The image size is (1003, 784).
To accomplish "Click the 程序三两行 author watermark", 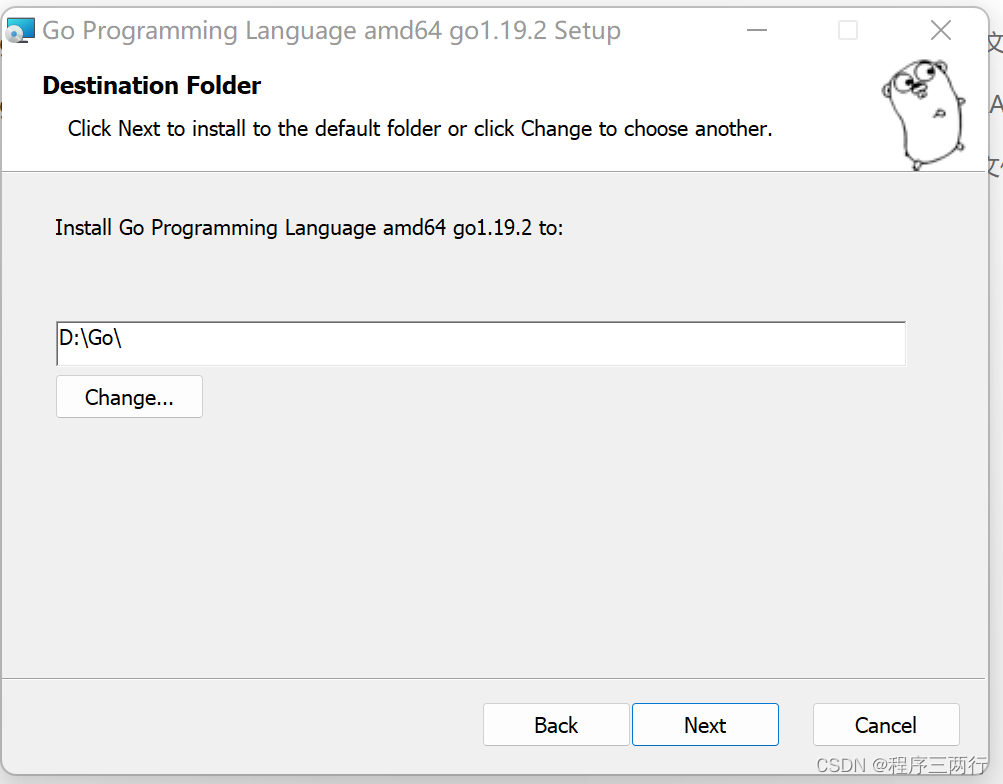I will click(929, 765).
